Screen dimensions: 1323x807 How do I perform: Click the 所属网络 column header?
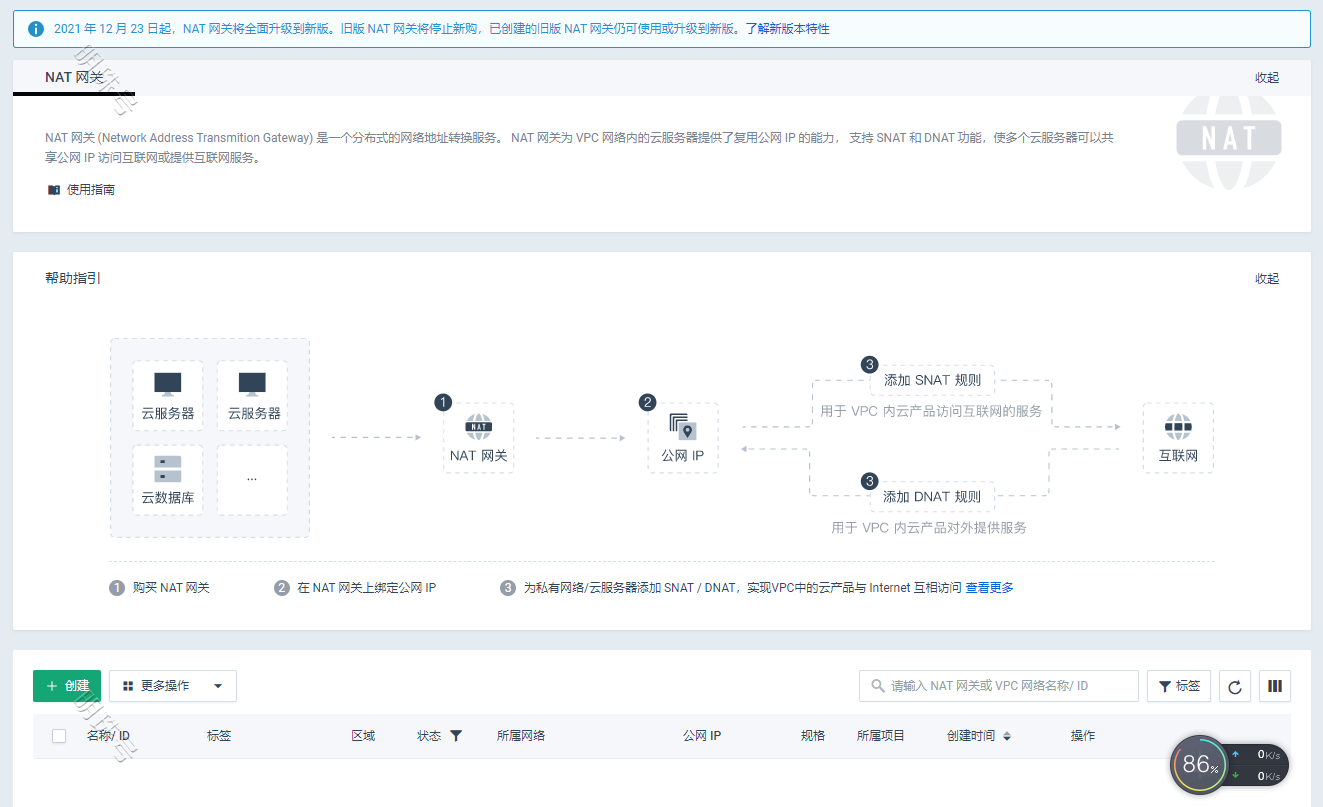521,736
